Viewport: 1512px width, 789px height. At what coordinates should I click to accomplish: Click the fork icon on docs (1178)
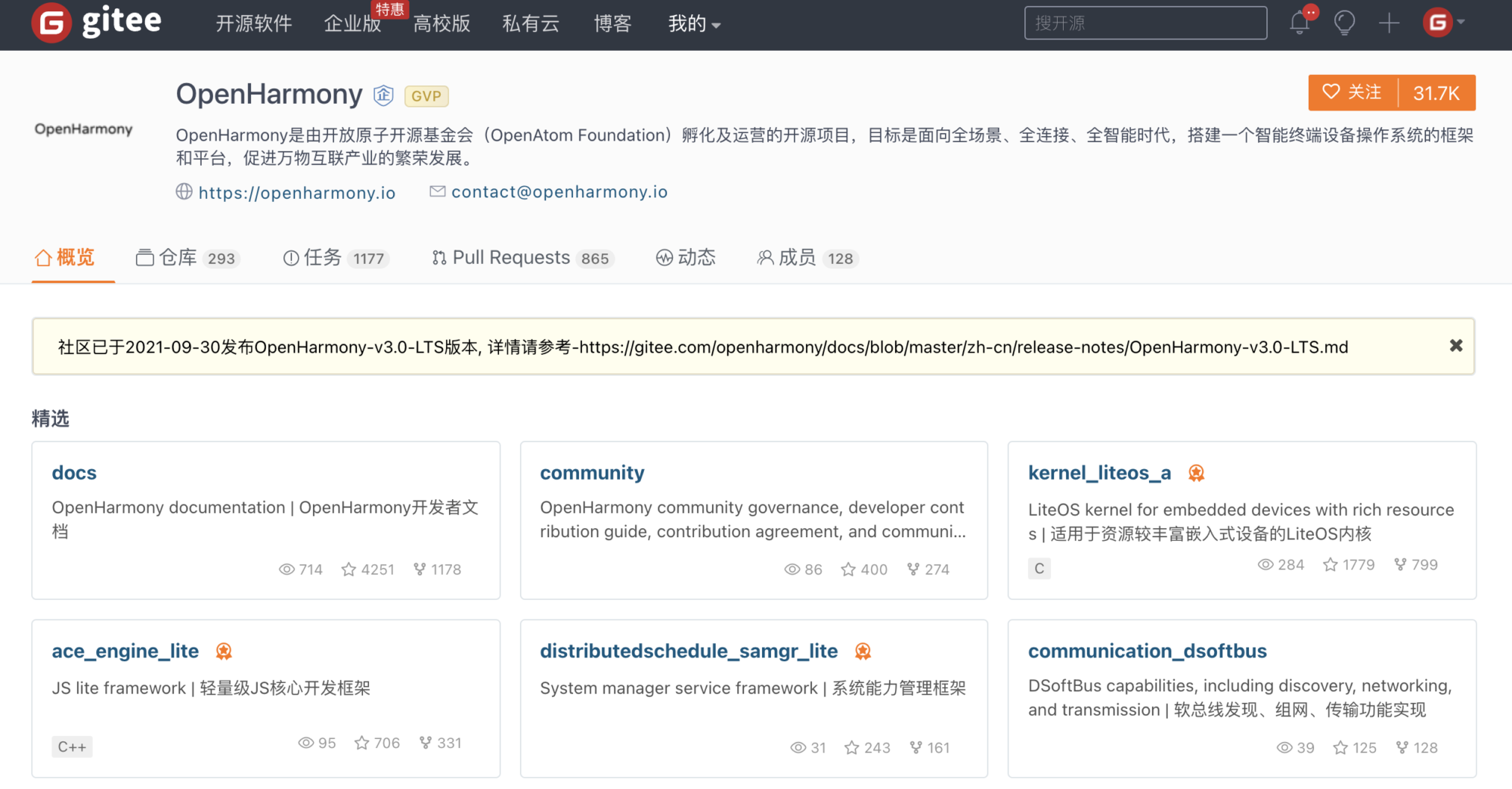(420, 570)
